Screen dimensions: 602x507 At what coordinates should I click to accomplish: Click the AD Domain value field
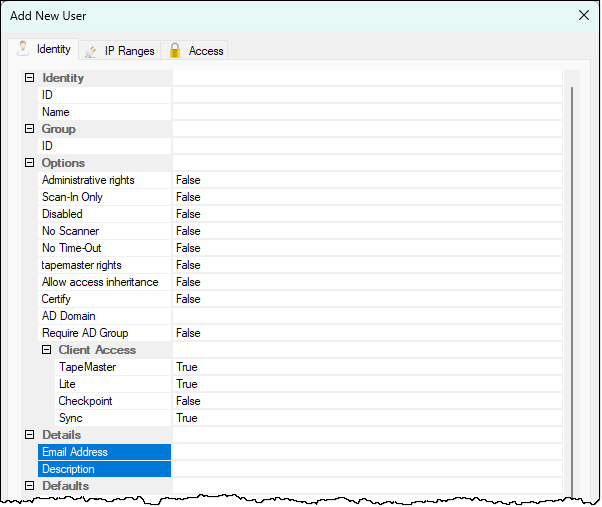tap(366, 316)
